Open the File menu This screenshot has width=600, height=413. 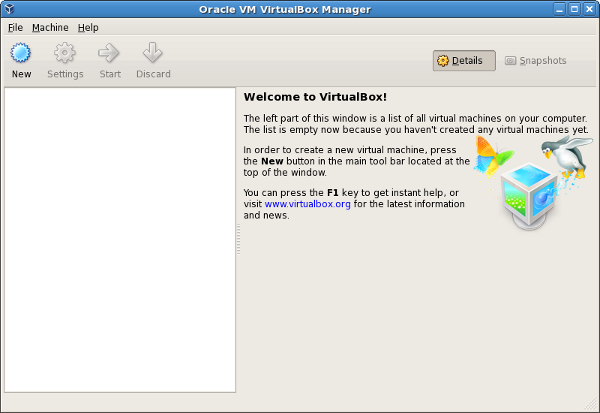point(15,27)
